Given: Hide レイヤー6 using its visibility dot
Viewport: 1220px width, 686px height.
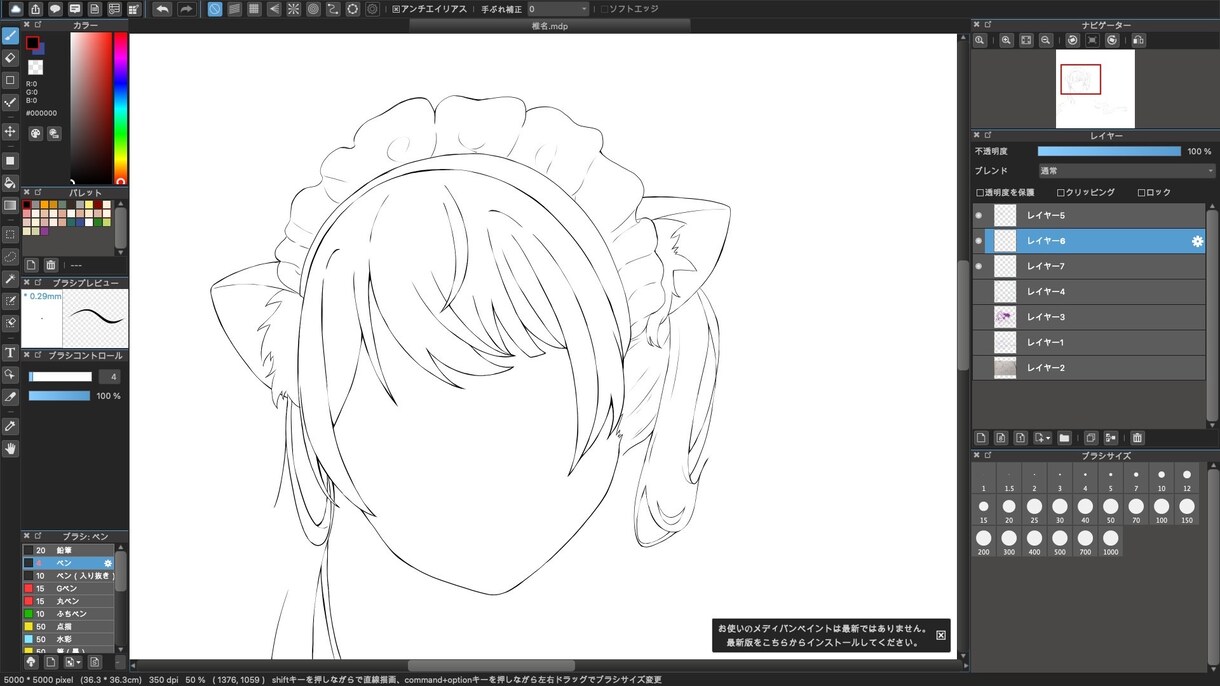Looking at the screenshot, I should (980, 241).
